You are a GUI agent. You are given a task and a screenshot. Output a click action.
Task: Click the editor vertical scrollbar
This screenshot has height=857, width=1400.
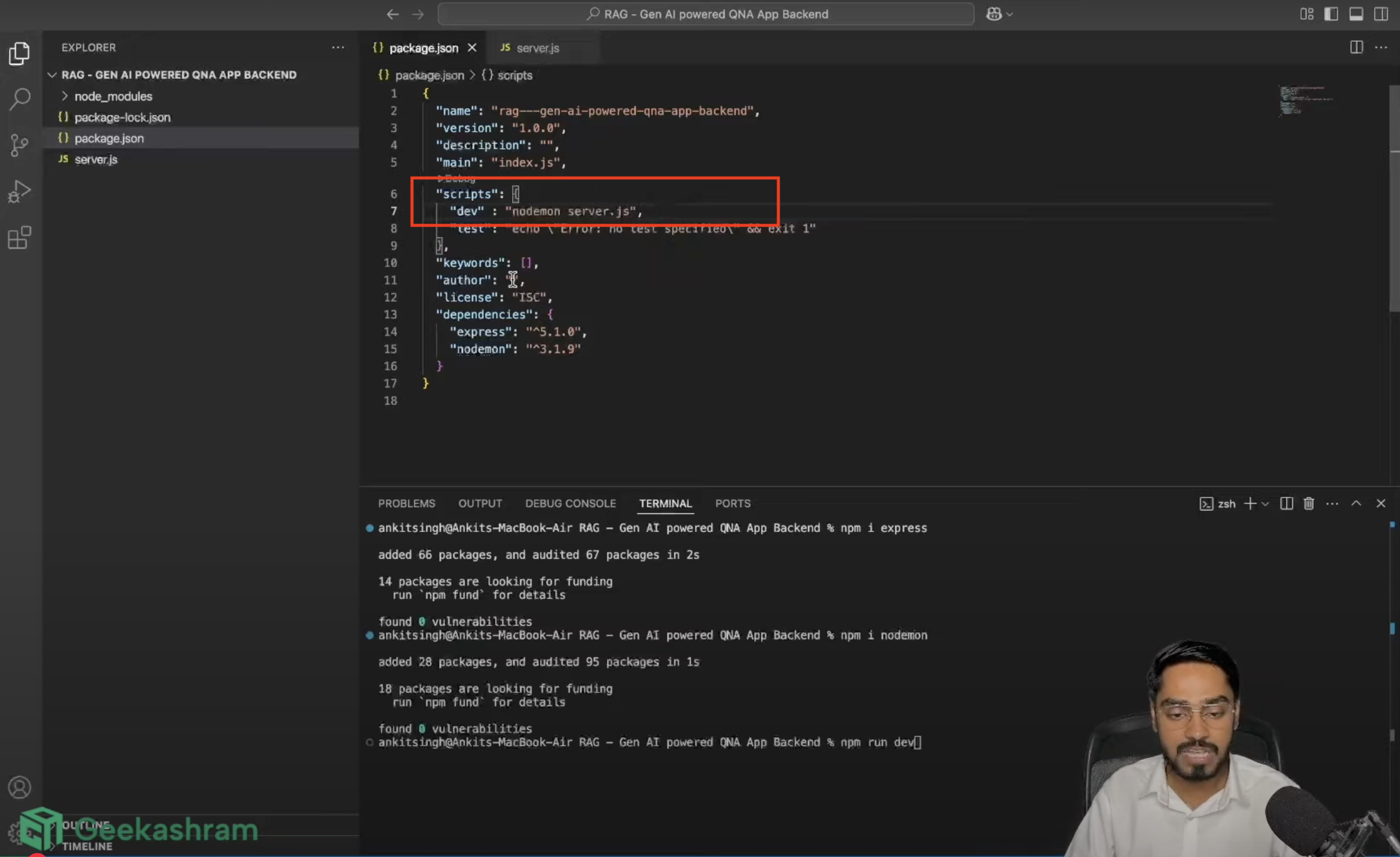[x=1394, y=199]
